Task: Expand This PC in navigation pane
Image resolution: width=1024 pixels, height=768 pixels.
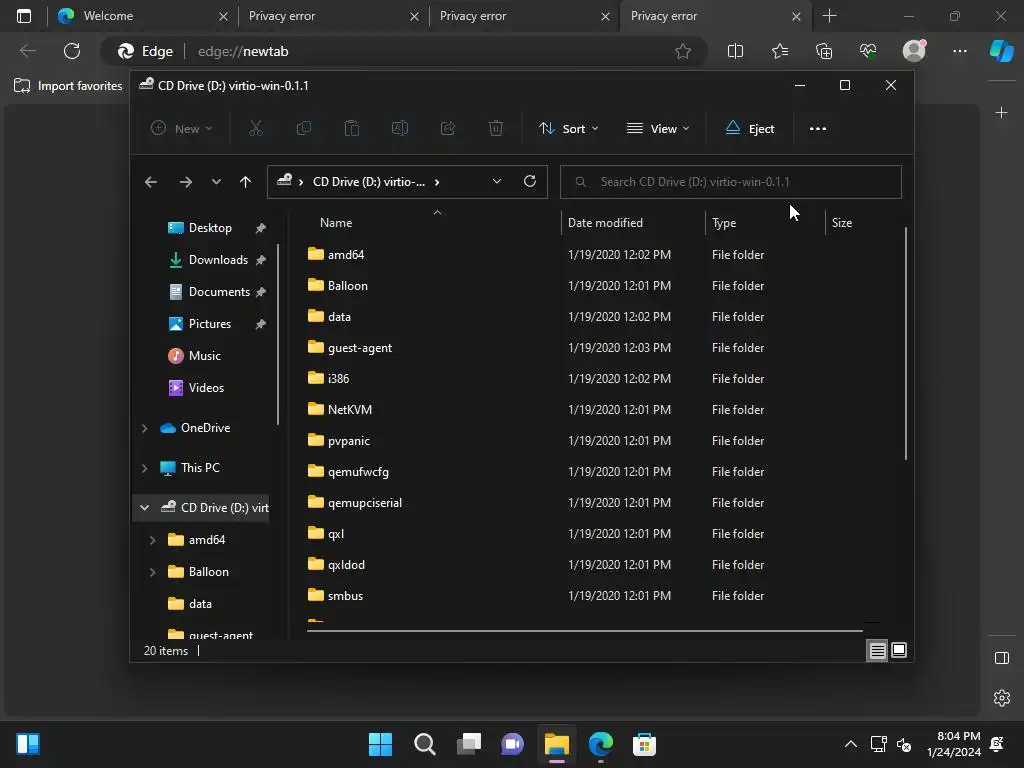Action: [144, 468]
